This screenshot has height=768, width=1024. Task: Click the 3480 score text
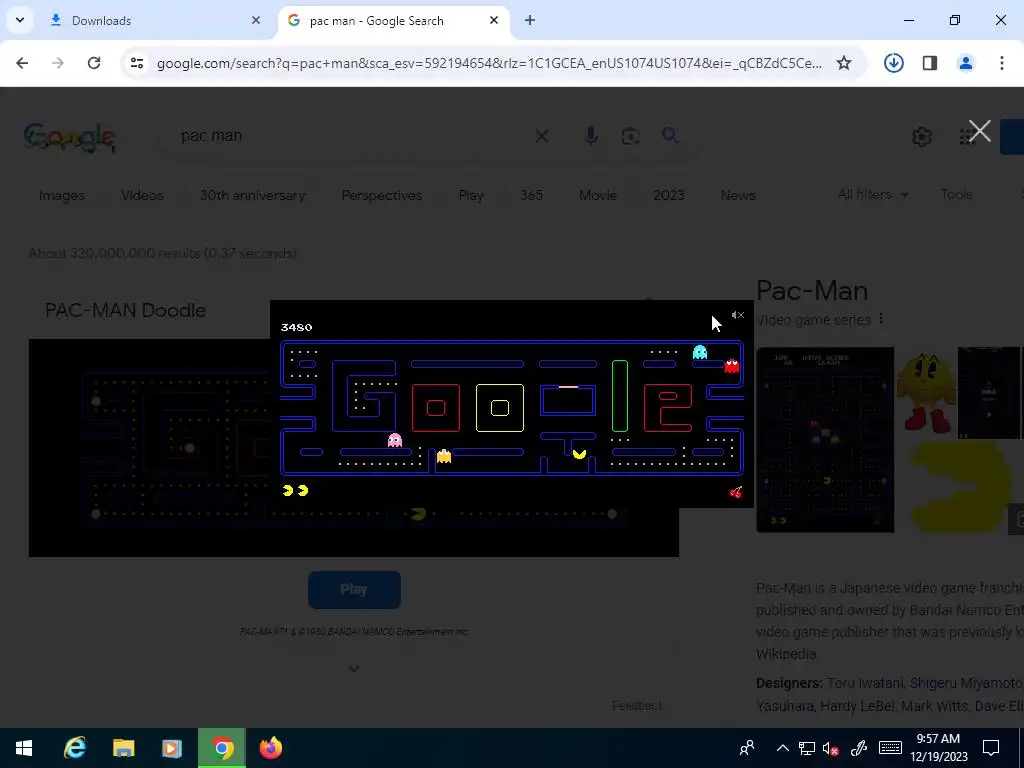pos(296,327)
